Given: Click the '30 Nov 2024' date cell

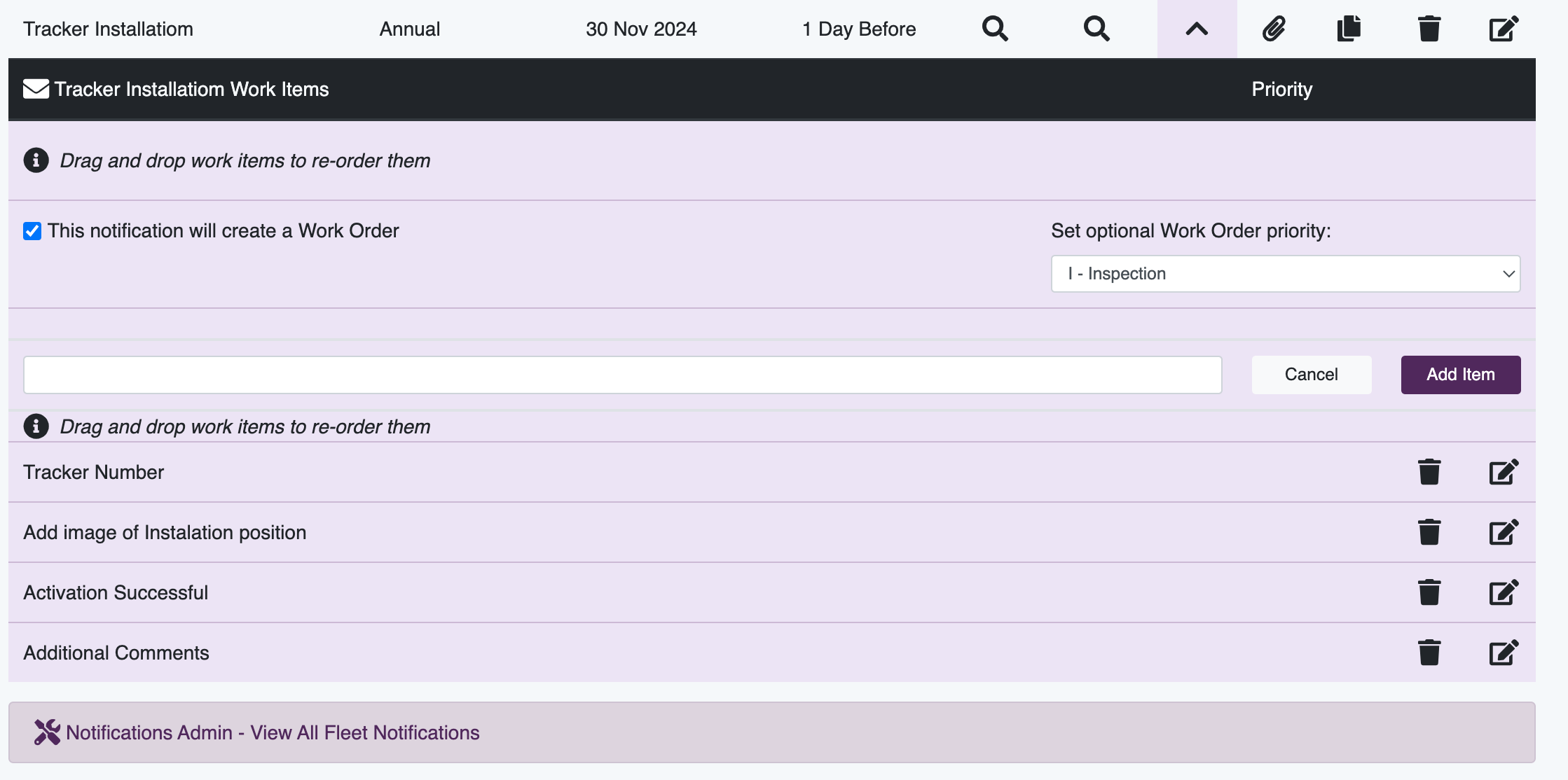Looking at the screenshot, I should 641,29.
